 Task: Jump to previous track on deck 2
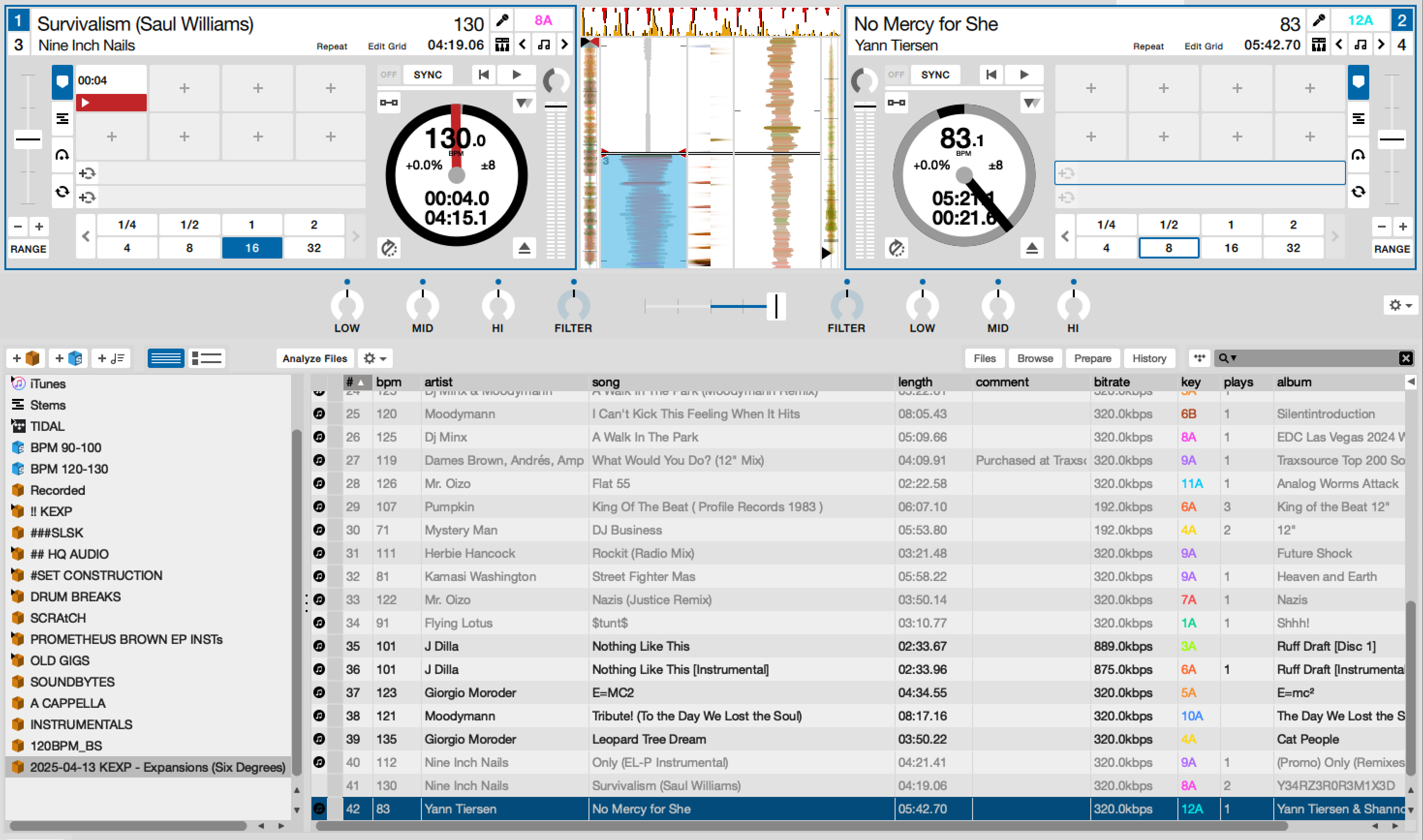[x=991, y=74]
